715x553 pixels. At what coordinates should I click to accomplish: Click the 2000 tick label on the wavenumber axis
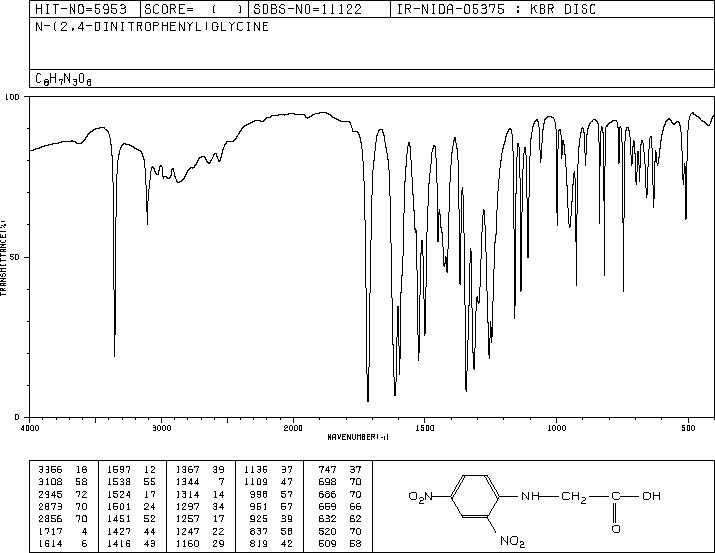tap(293, 428)
